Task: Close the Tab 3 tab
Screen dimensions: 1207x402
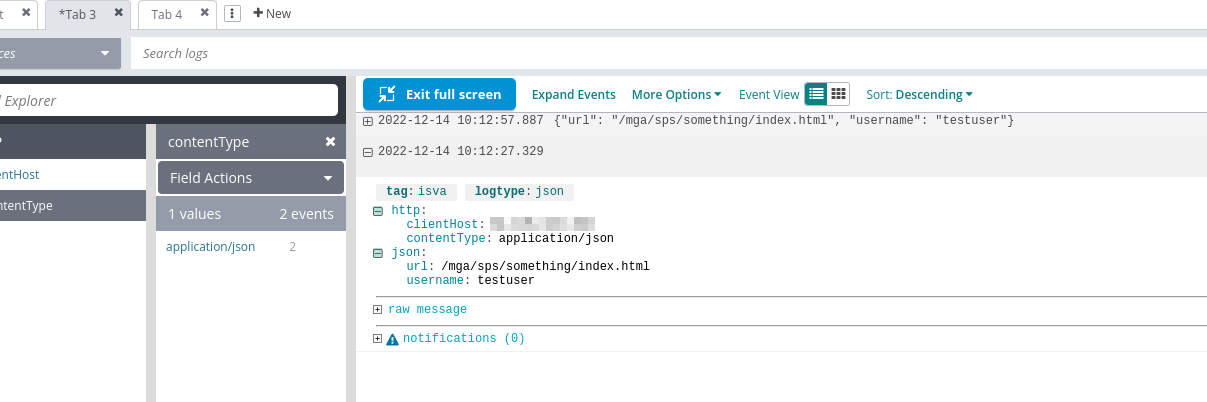Action: coord(119,13)
